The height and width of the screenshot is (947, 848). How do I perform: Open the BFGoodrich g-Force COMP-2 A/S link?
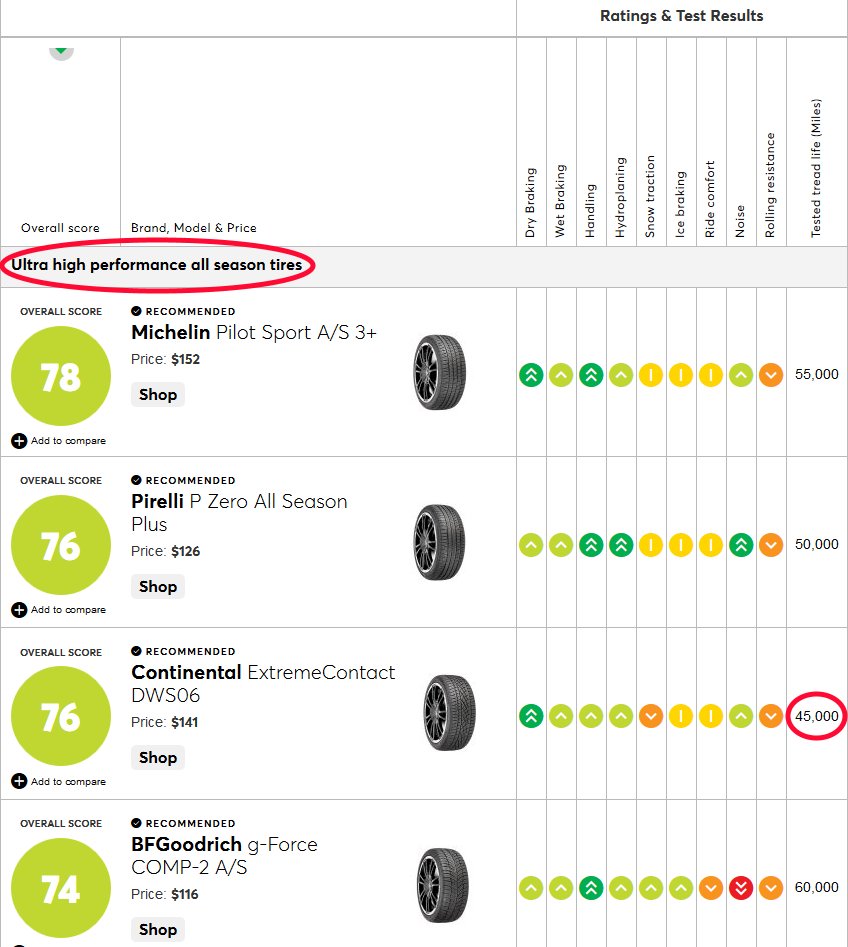[224, 856]
